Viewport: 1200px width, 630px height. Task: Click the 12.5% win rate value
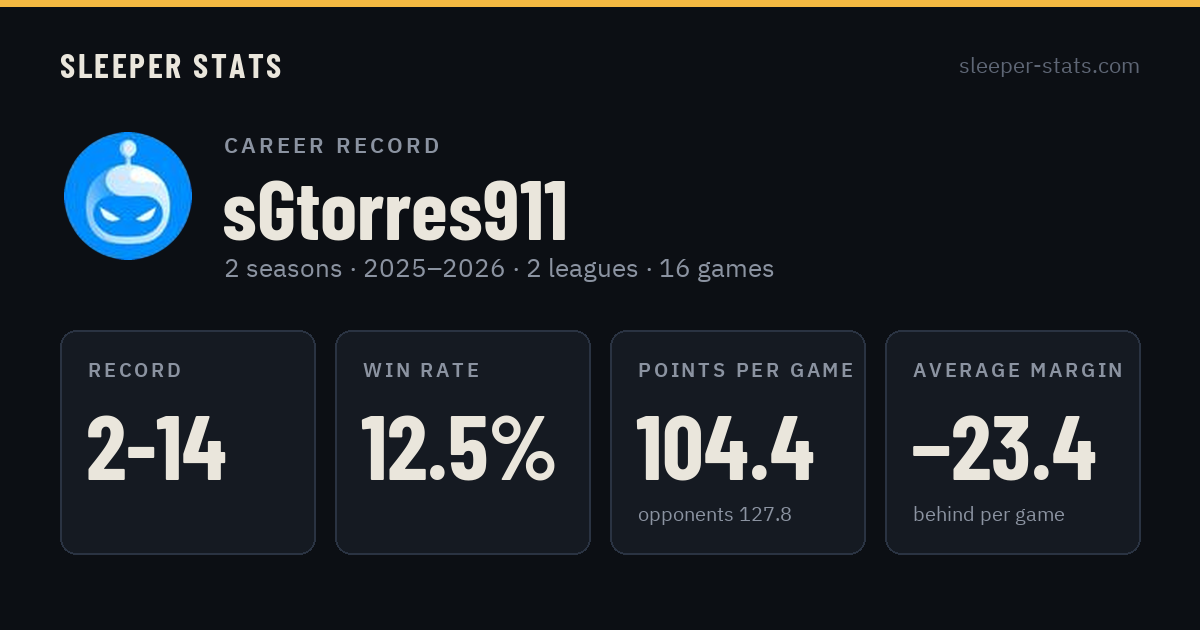tap(458, 449)
